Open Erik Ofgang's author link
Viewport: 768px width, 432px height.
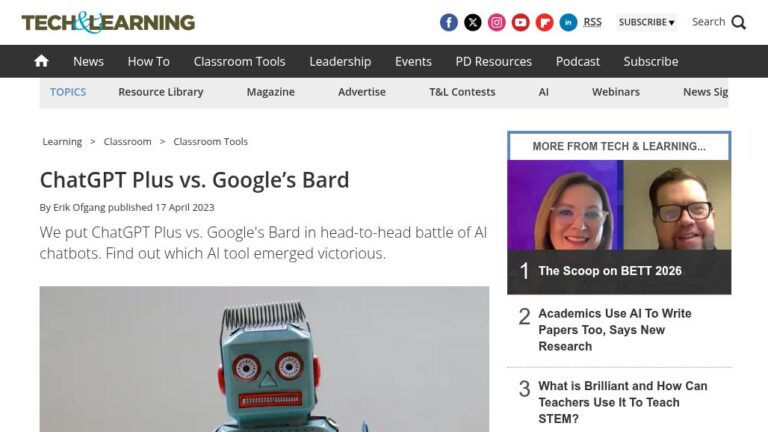79,207
